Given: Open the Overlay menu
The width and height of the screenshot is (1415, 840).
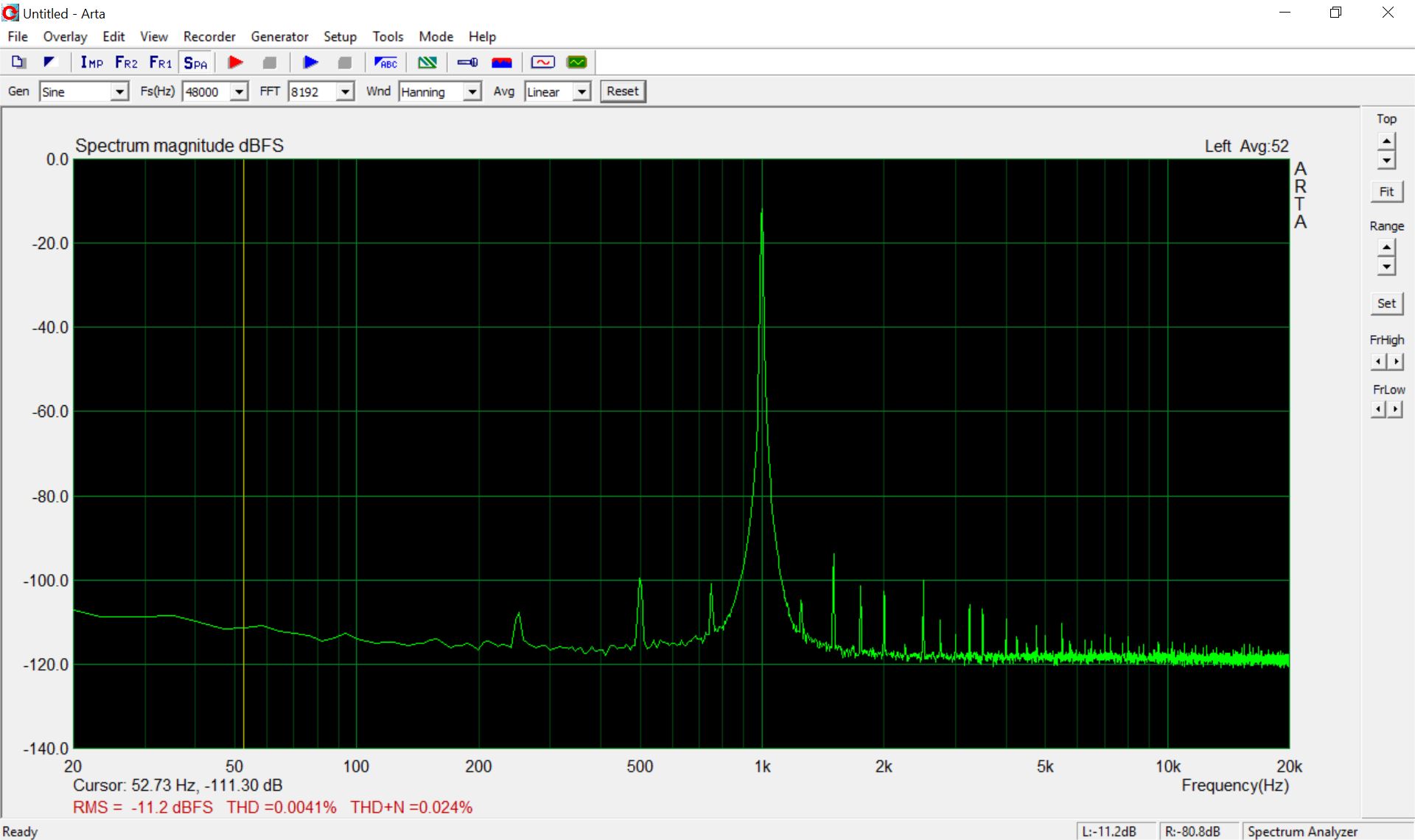Looking at the screenshot, I should click(x=65, y=37).
